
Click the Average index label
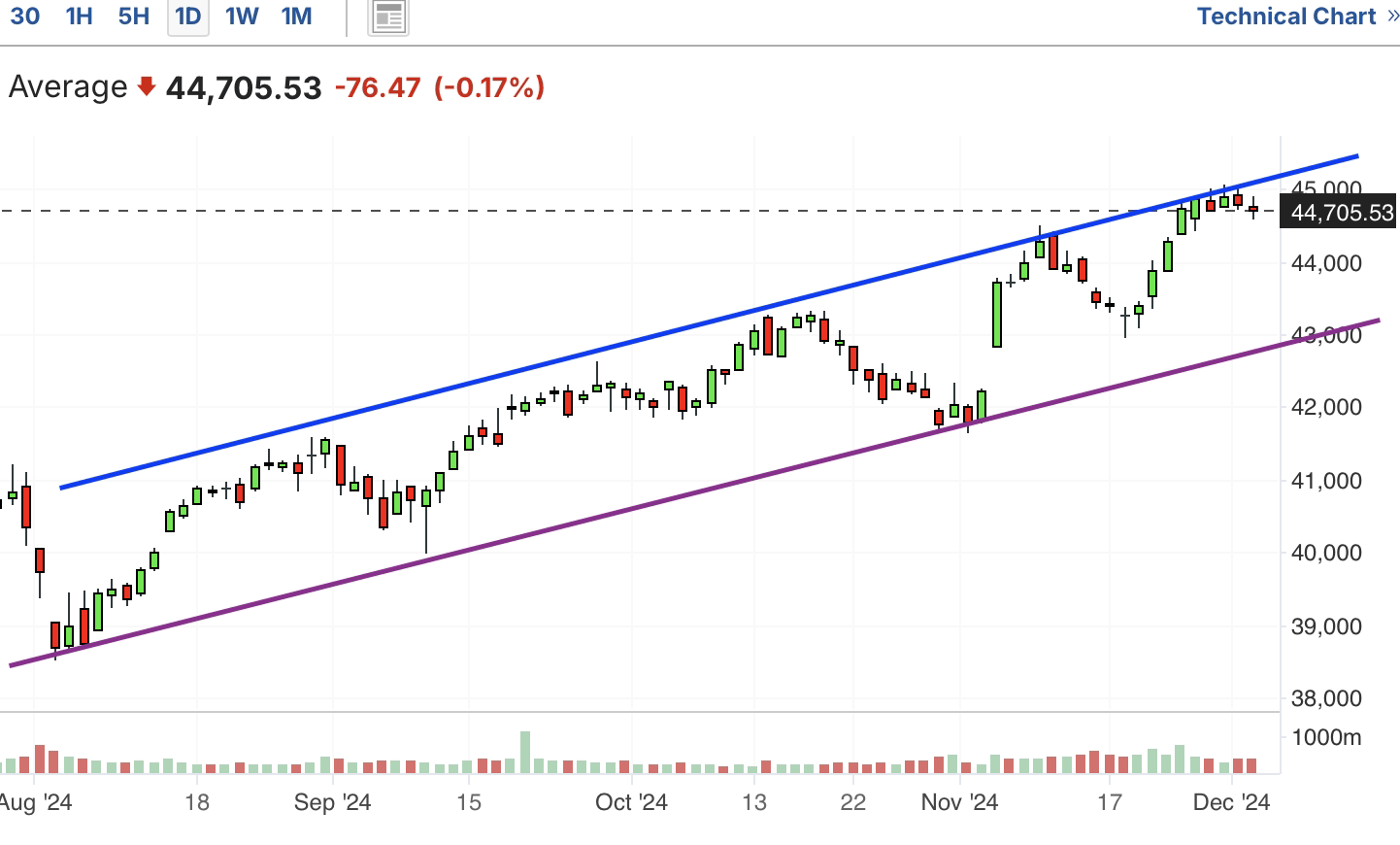click(x=68, y=86)
